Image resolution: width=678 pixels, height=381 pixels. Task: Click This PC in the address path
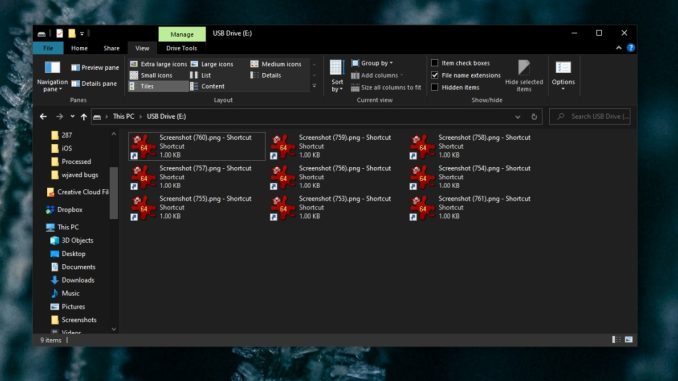[123, 116]
